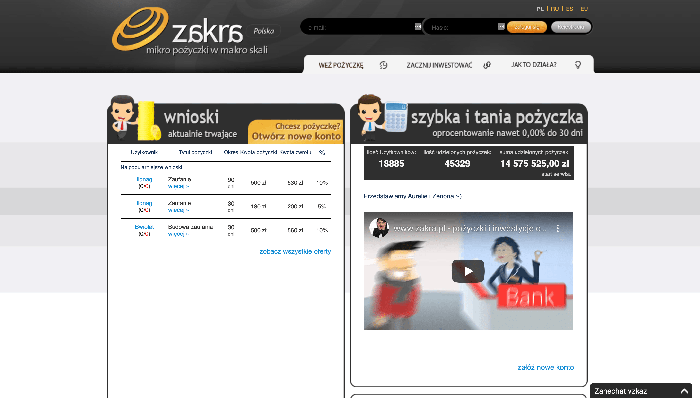Click the 14 575 525,00 zł total
Screen dimensions: 700x398
point(534,164)
